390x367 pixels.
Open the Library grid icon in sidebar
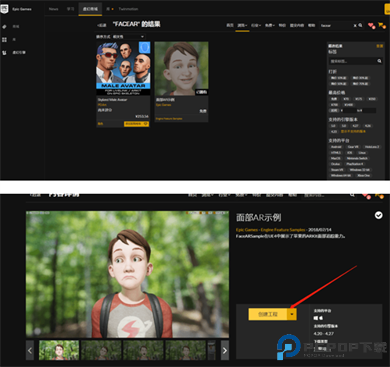click(x=4, y=40)
